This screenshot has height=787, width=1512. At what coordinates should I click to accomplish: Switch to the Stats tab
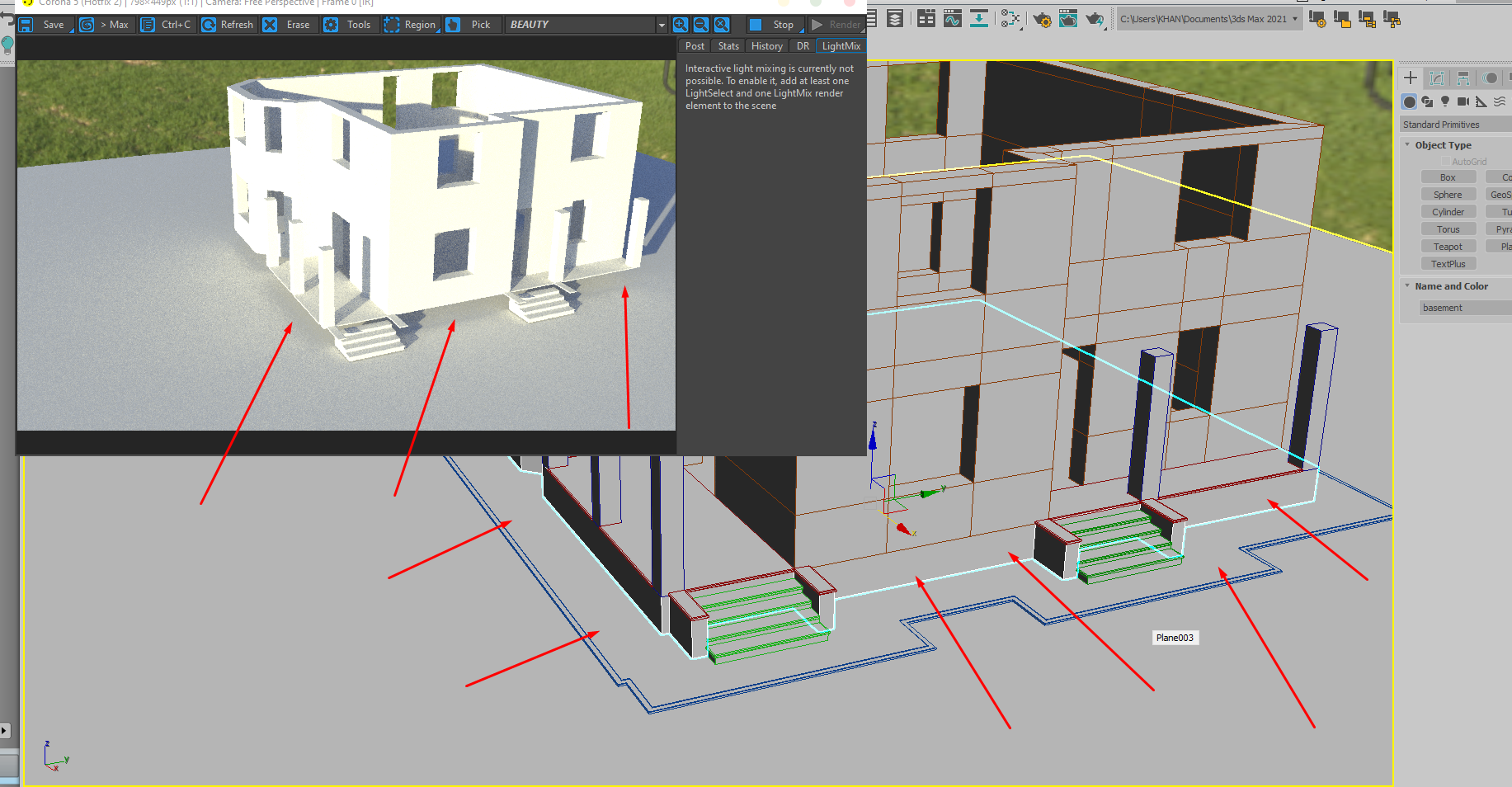point(728,46)
